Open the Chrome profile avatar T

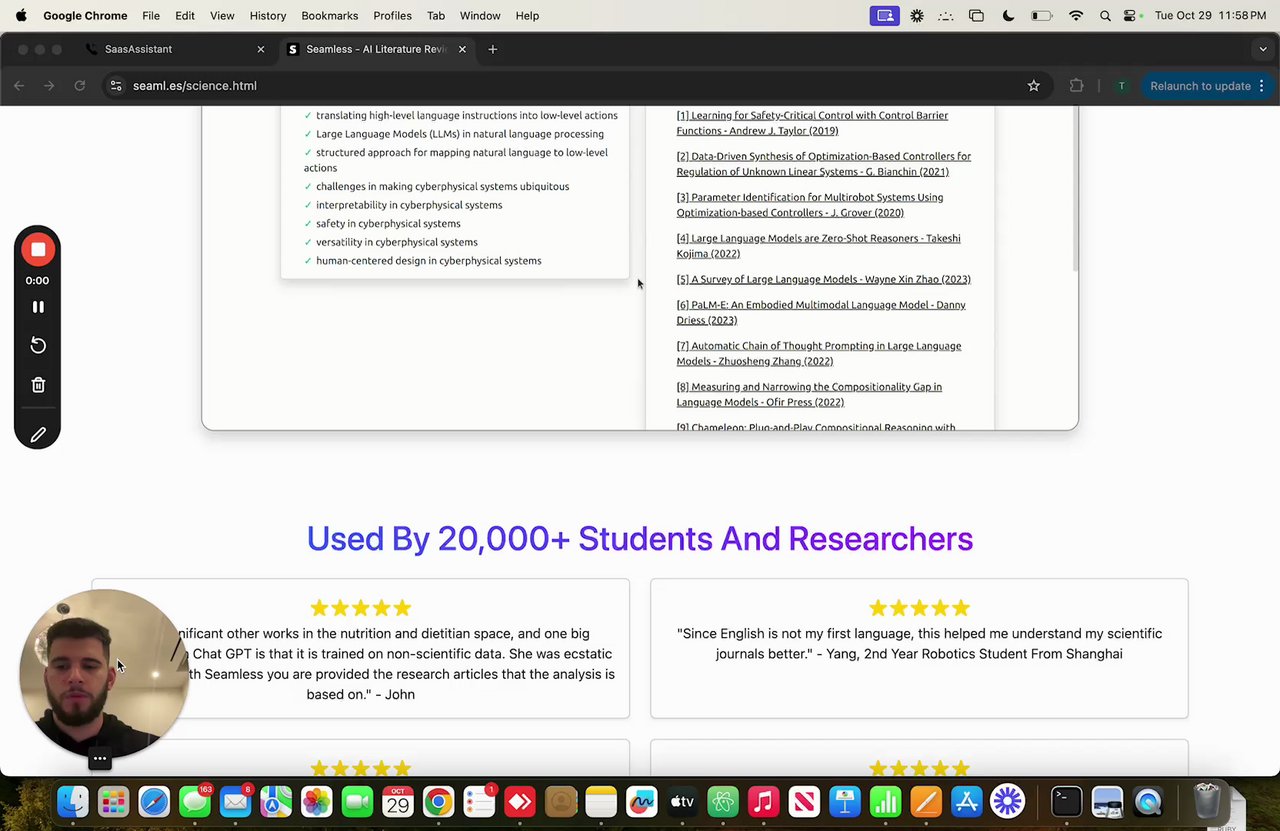(x=1121, y=86)
